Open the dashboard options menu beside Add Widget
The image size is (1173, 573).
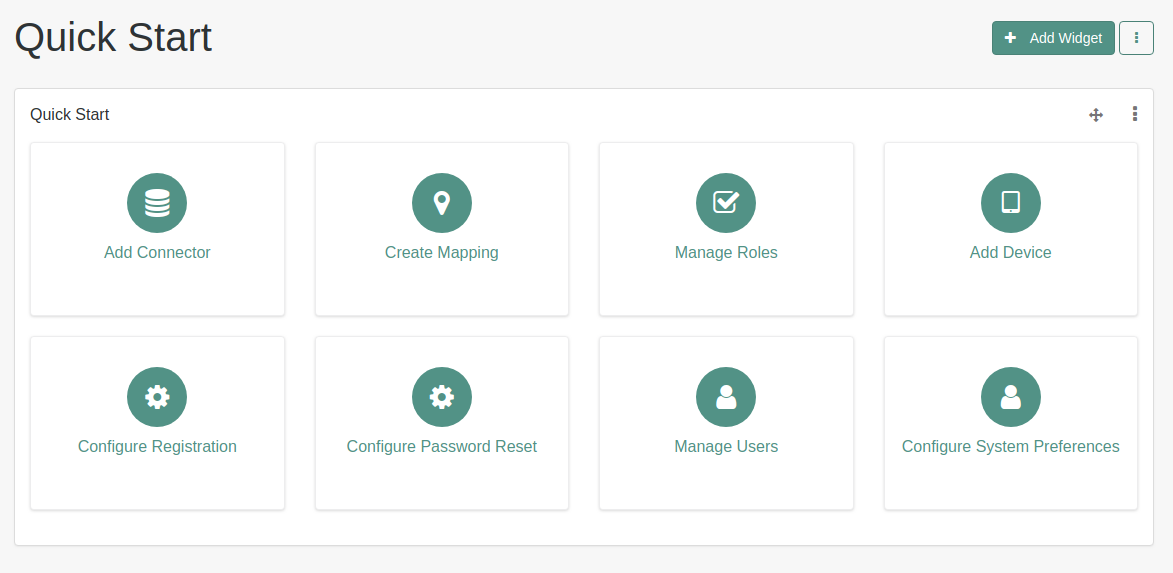point(1136,38)
